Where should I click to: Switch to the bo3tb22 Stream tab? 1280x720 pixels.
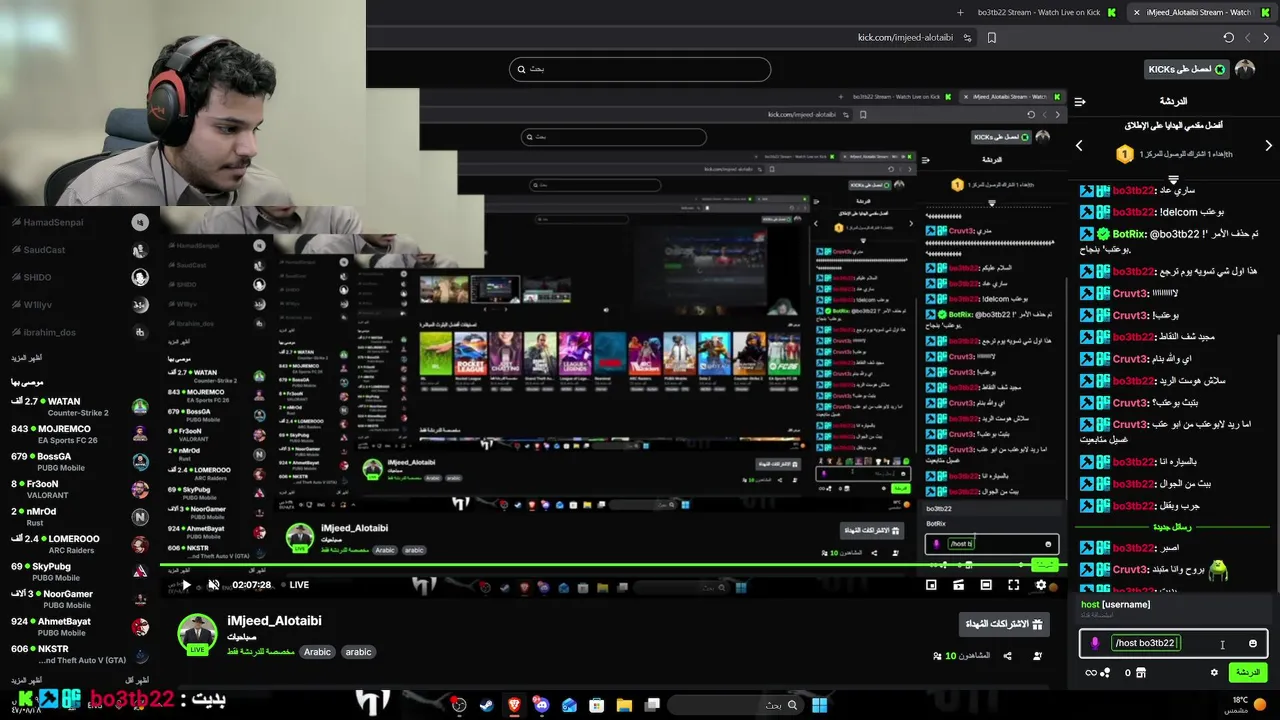tap(1045, 12)
